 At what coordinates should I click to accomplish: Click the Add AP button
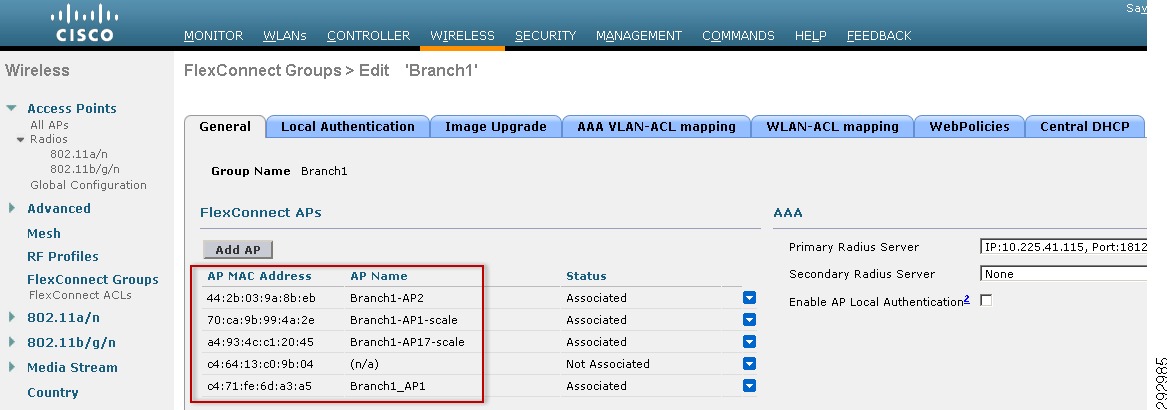pos(238,249)
